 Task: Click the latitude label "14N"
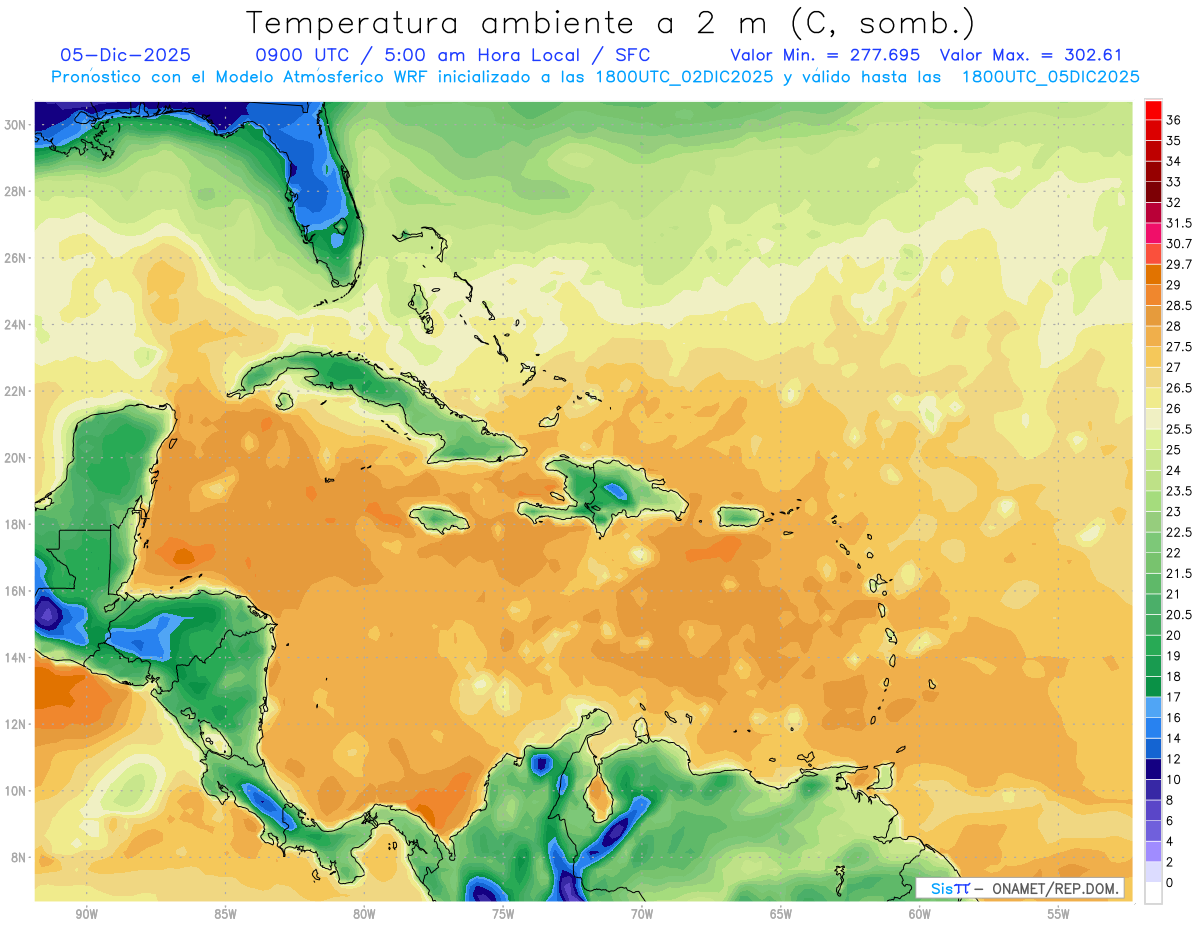(x=17, y=658)
